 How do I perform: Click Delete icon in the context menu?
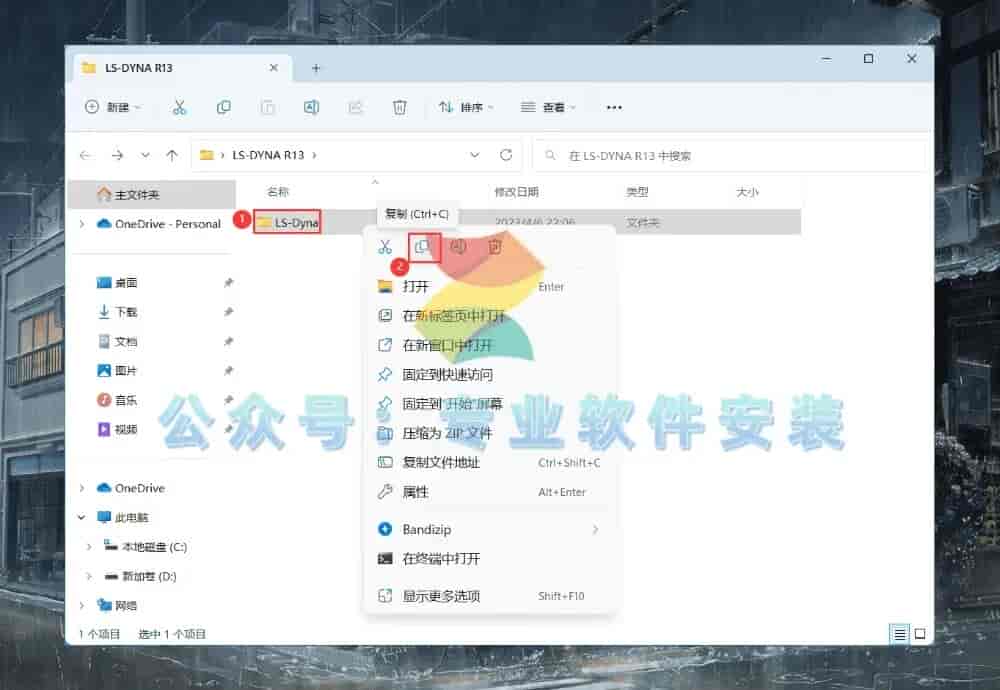pyautogui.click(x=495, y=247)
